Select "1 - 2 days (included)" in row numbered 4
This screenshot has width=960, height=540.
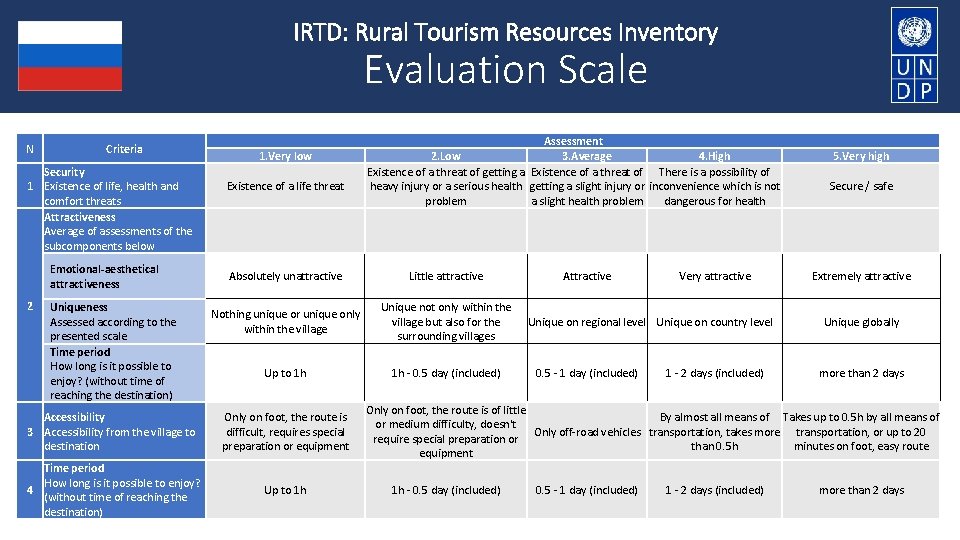(x=714, y=490)
